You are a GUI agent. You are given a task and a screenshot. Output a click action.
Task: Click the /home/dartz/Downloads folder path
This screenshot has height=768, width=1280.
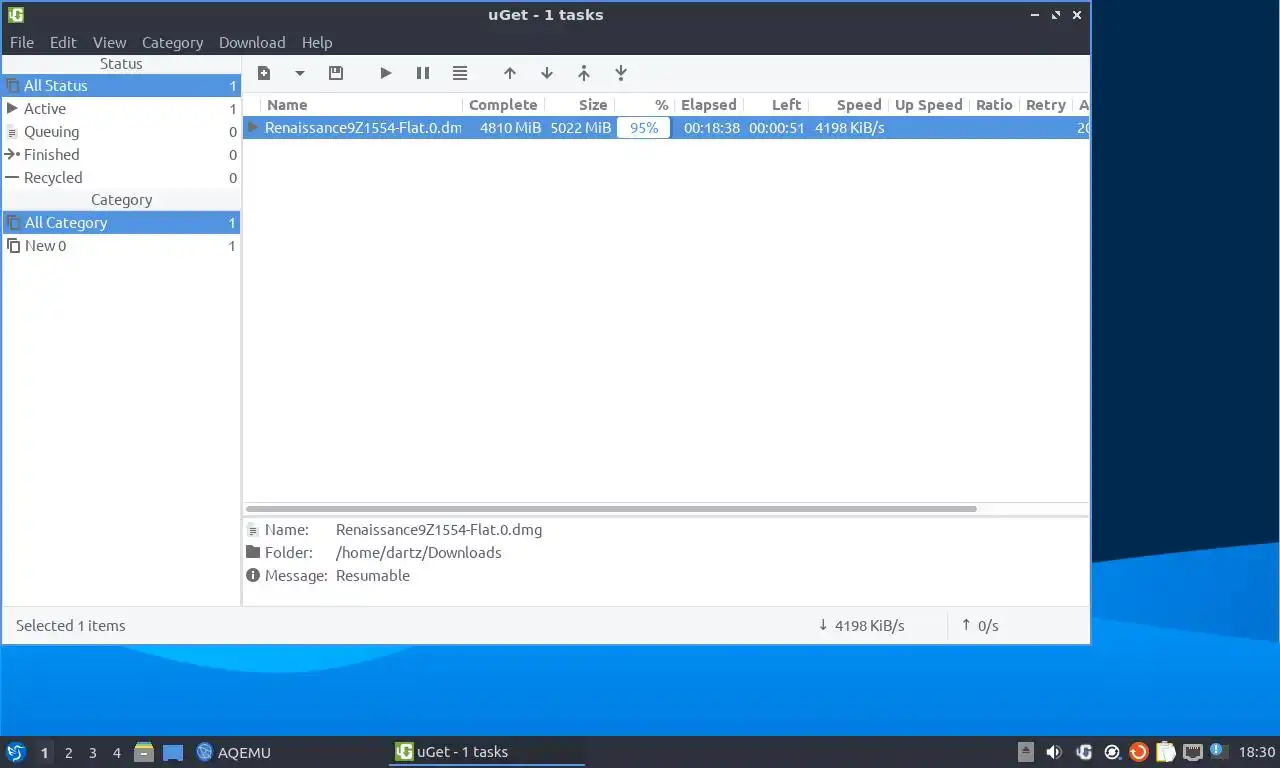pos(419,553)
